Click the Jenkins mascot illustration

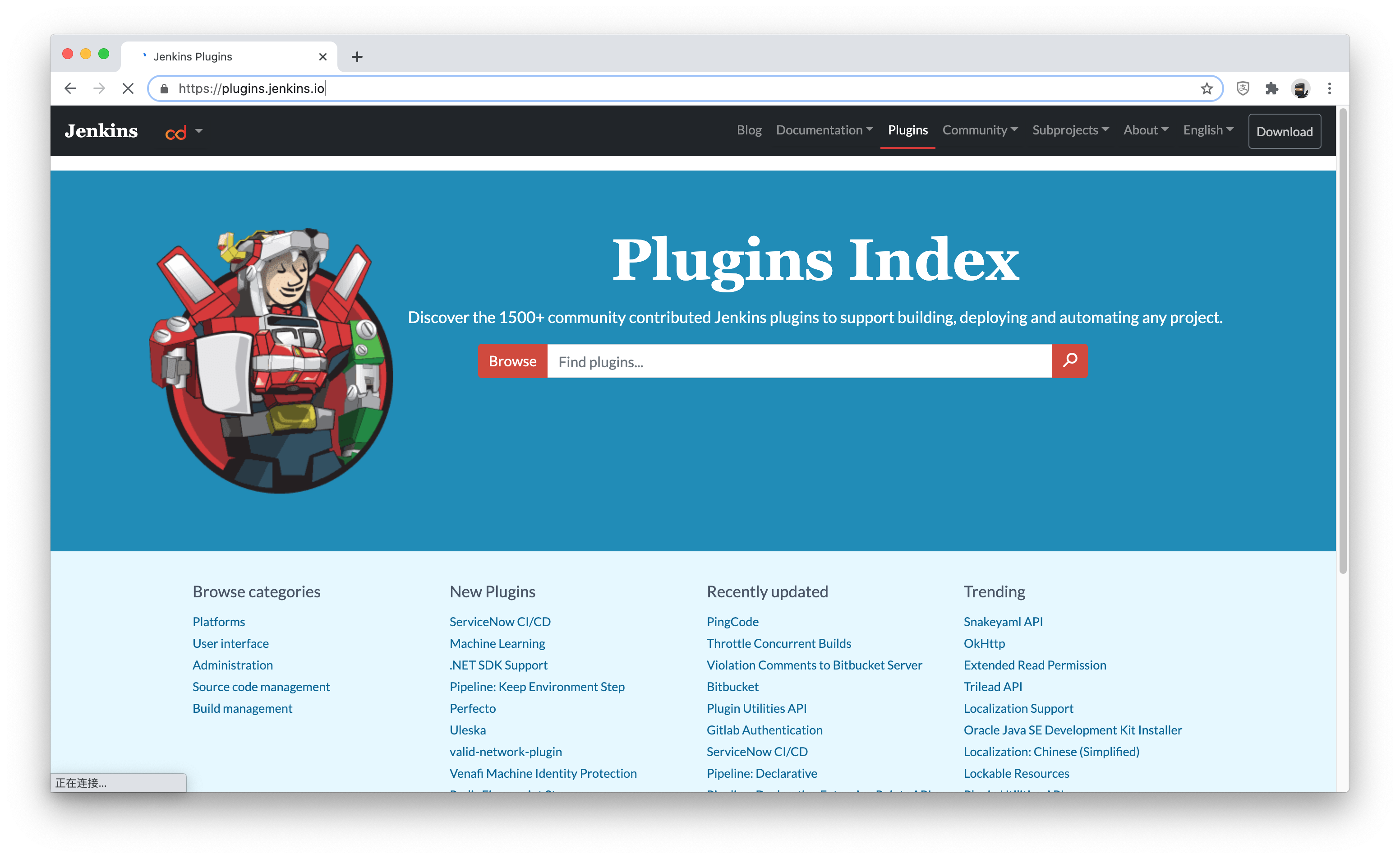coord(271,360)
